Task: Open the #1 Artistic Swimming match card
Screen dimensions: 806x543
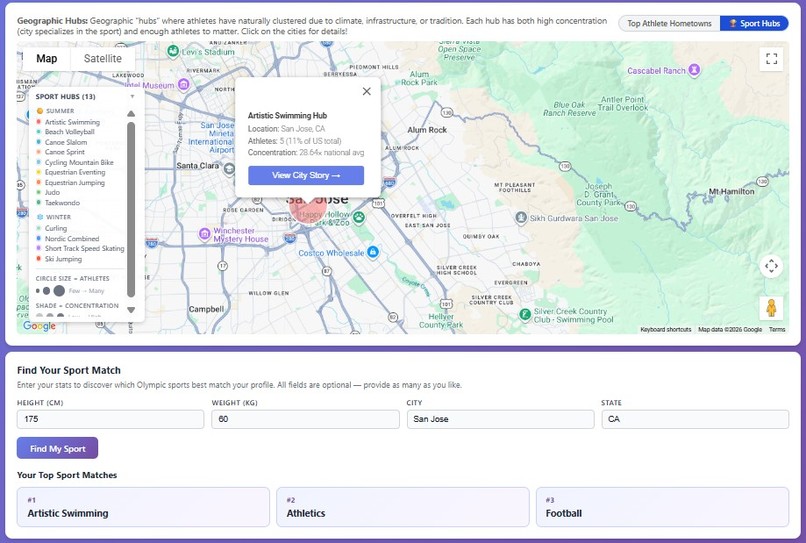Action: [143, 507]
